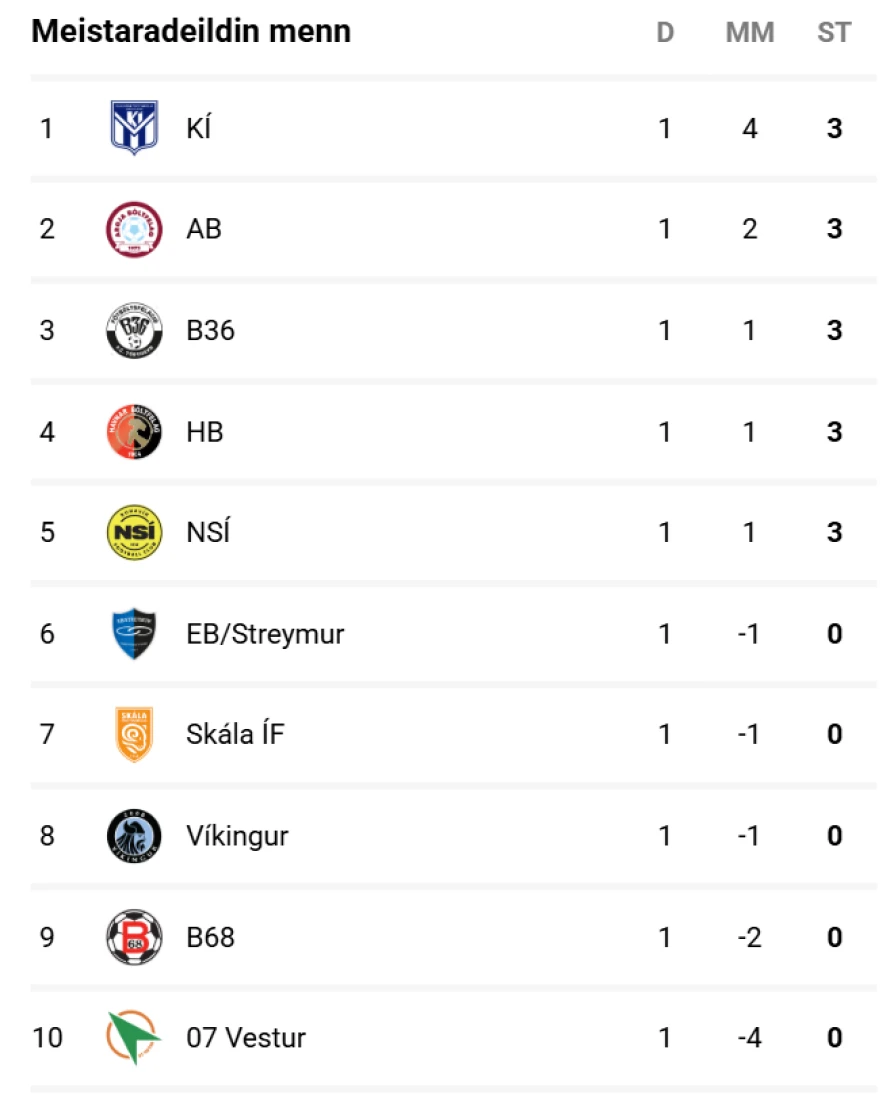The width and height of the screenshot is (890, 1107).
Task: Click the Víkingur club badge
Action: pos(133,836)
